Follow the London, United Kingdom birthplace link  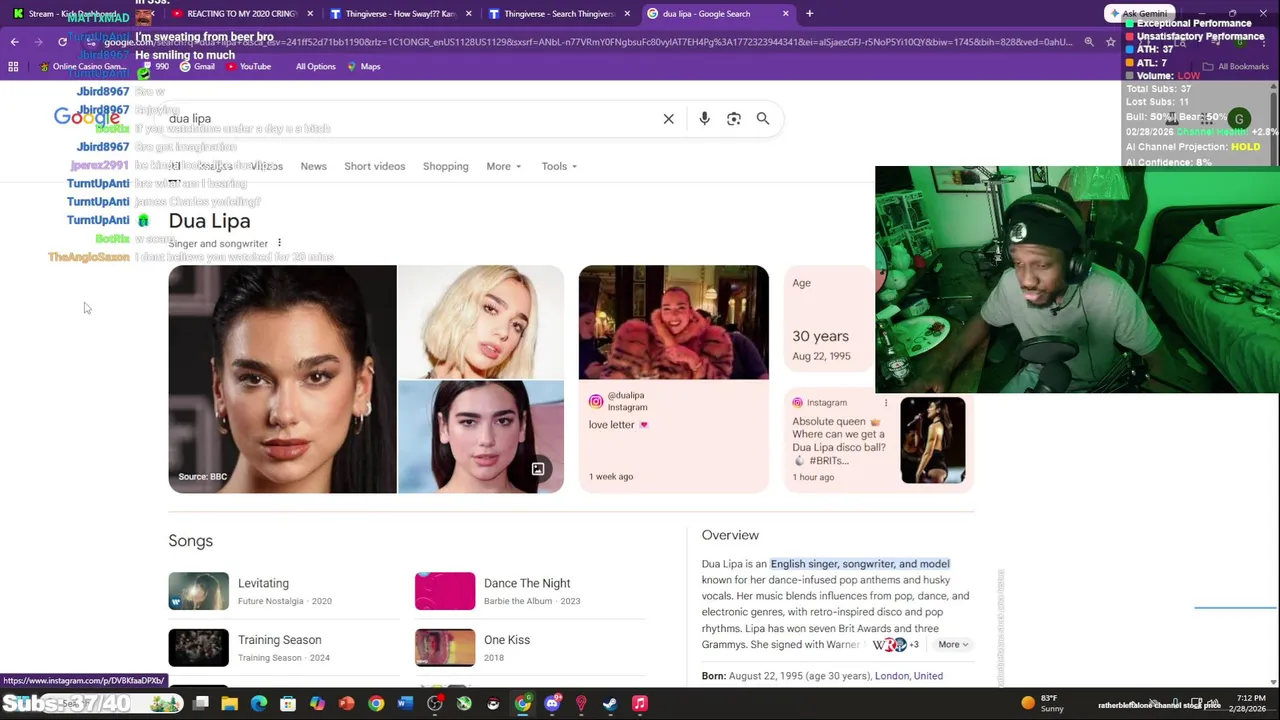pos(908,676)
